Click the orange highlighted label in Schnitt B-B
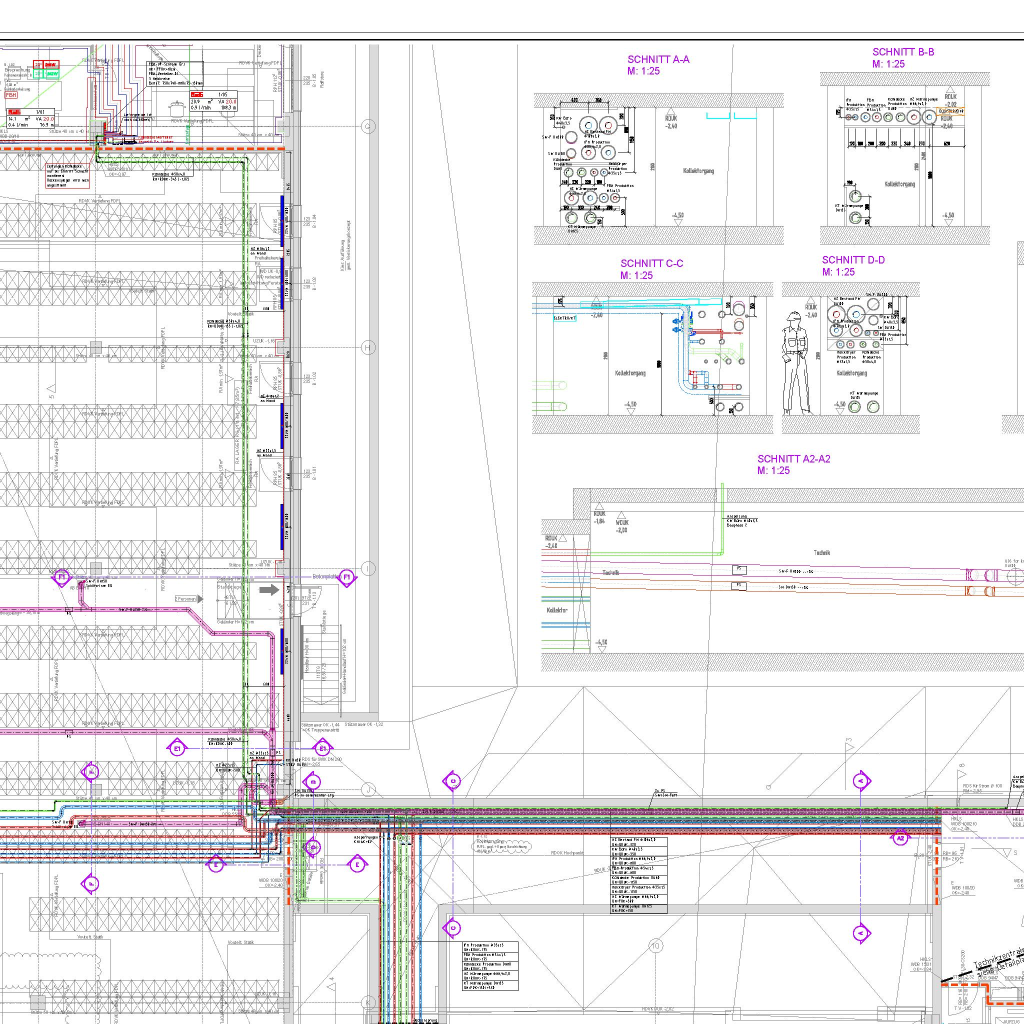Viewport: 1024px width, 1024px height. pyautogui.click(x=950, y=112)
